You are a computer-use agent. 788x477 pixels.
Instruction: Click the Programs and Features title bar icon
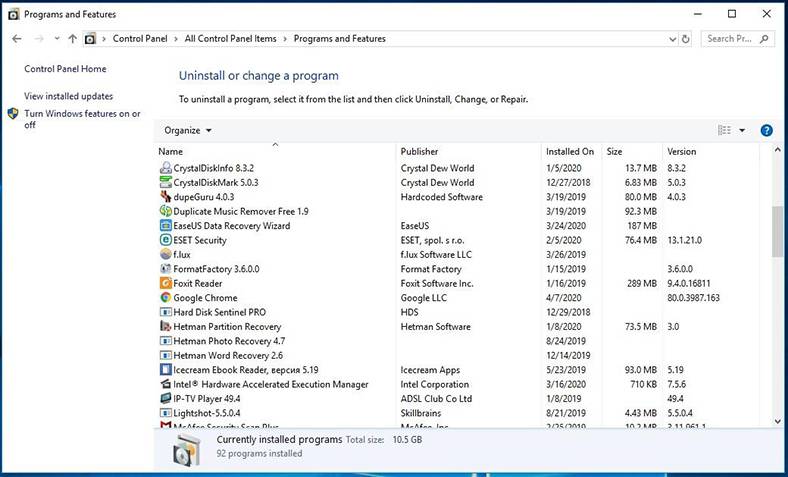(x=14, y=14)
